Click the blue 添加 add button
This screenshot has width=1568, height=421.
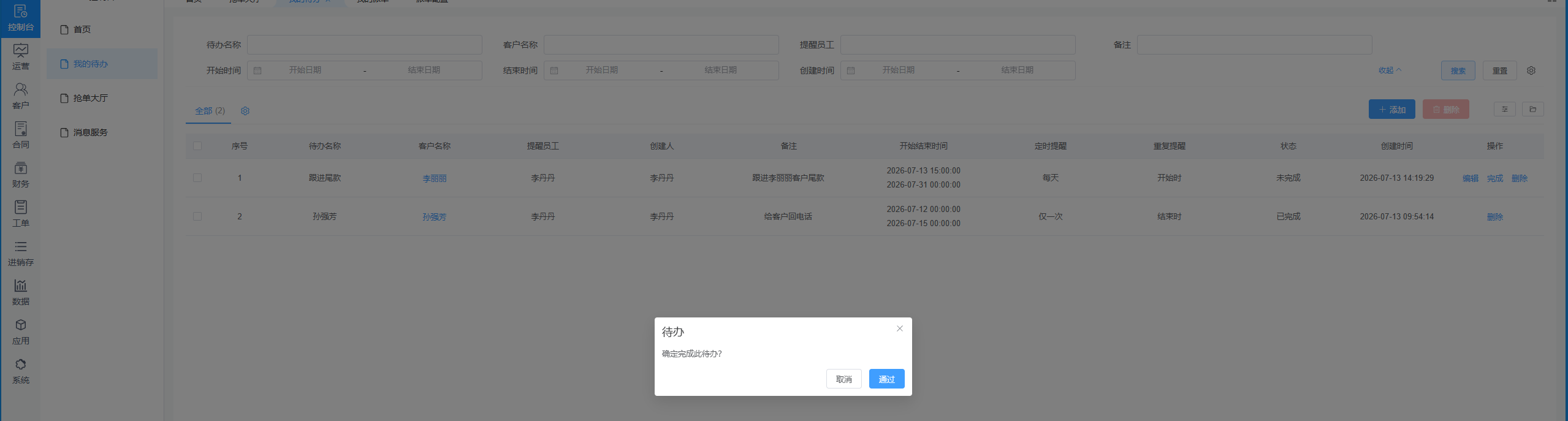[x=1391, y=109]
